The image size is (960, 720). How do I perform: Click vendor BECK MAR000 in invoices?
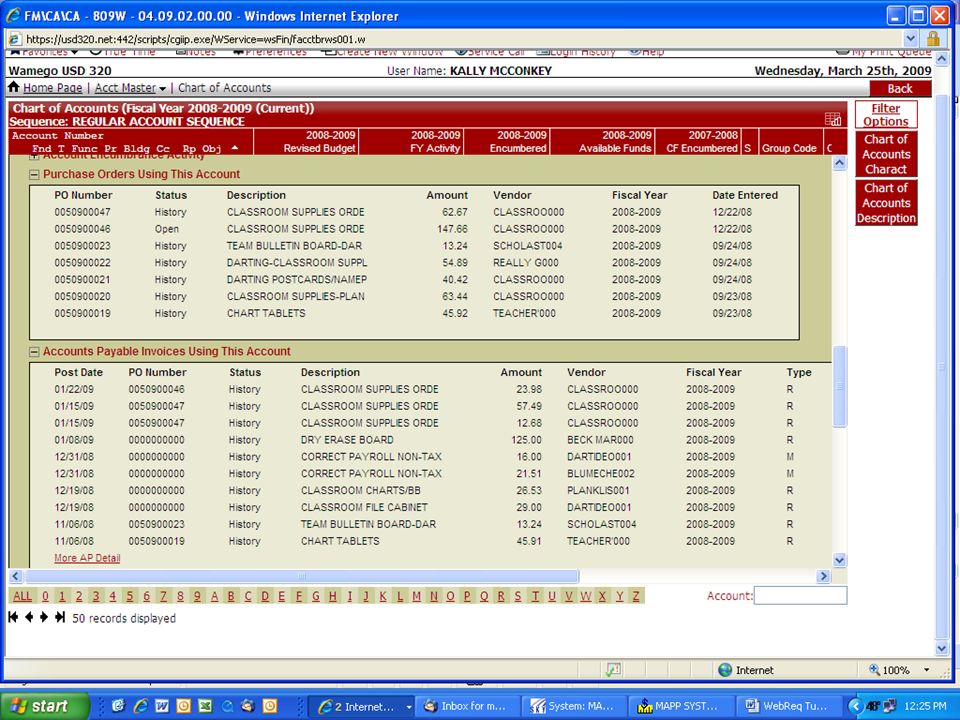(600, 440)
